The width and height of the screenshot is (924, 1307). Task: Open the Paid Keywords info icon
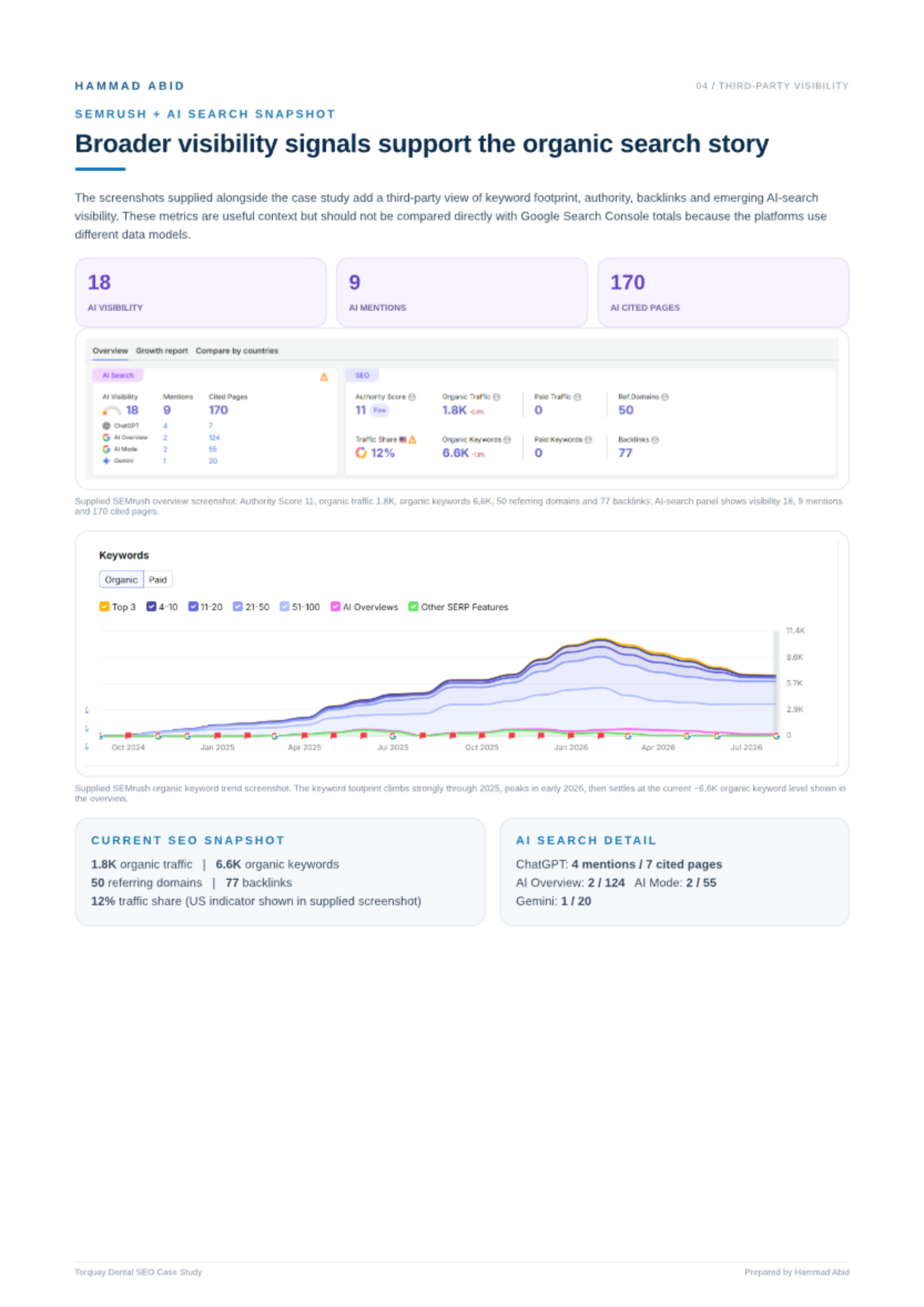[588, 439]
